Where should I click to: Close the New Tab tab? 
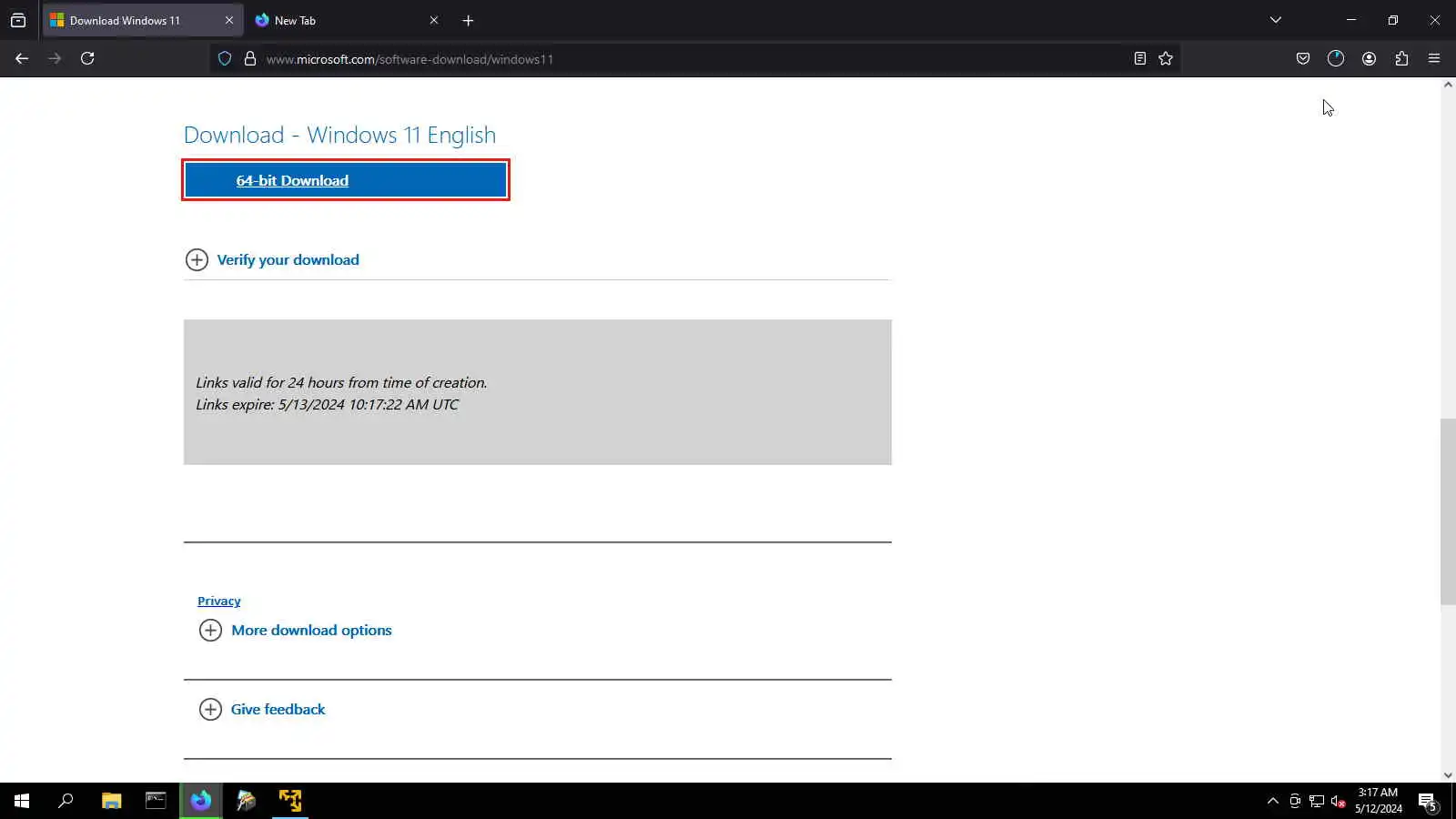(x=434, y=20)
